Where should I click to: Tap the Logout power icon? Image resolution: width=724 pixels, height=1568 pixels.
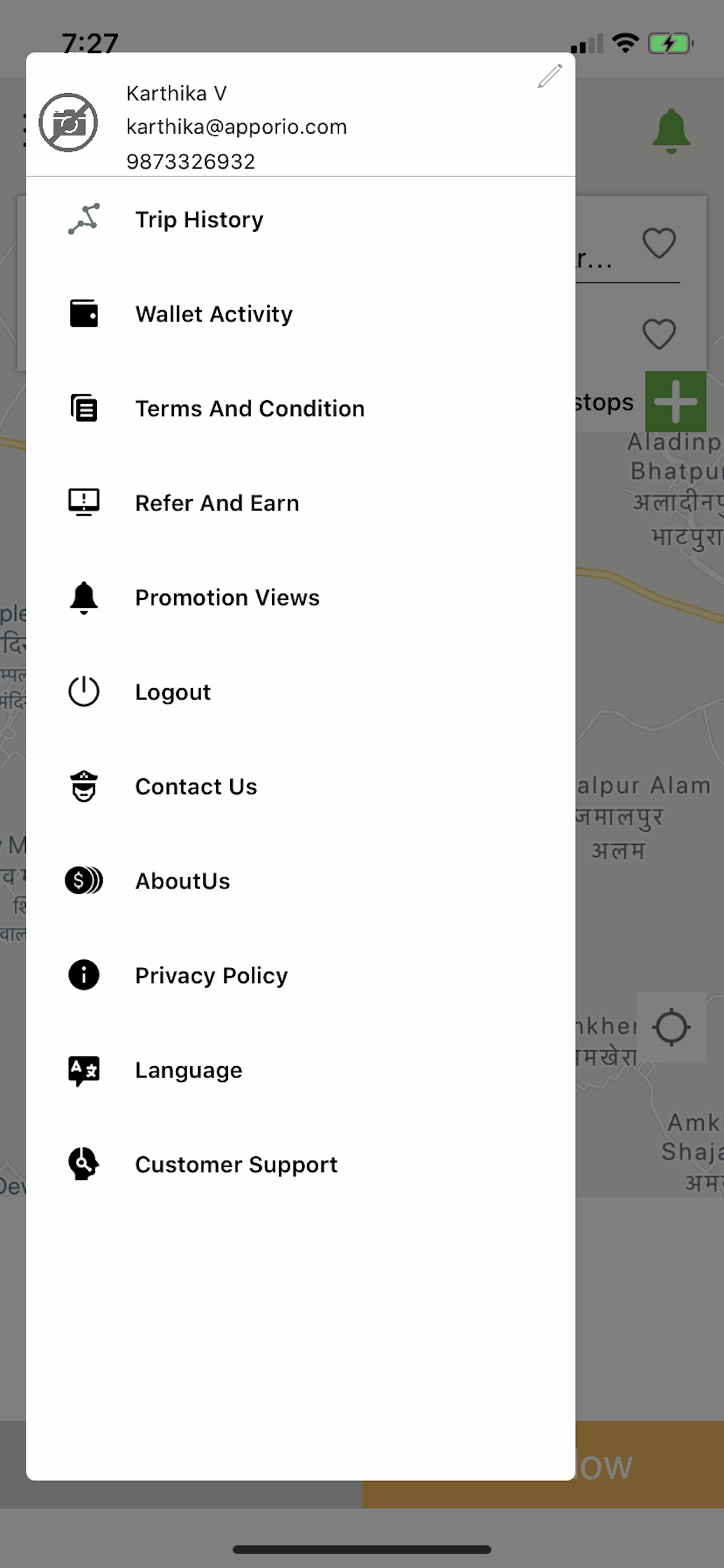click(84, 691)
